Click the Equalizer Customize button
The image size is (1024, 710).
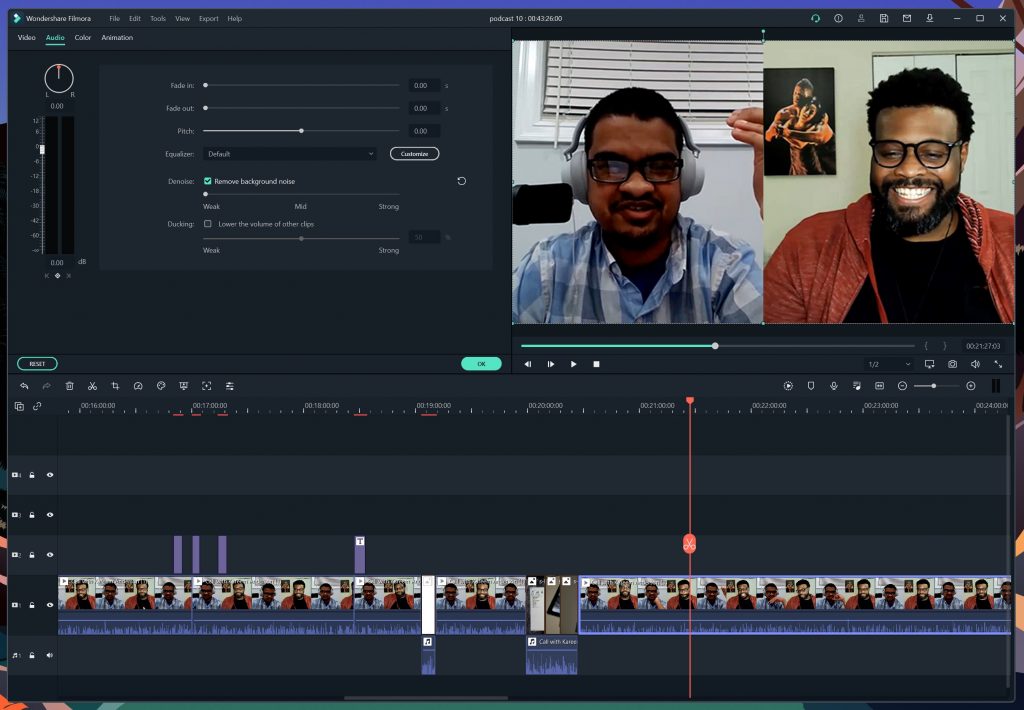[415, 153]
